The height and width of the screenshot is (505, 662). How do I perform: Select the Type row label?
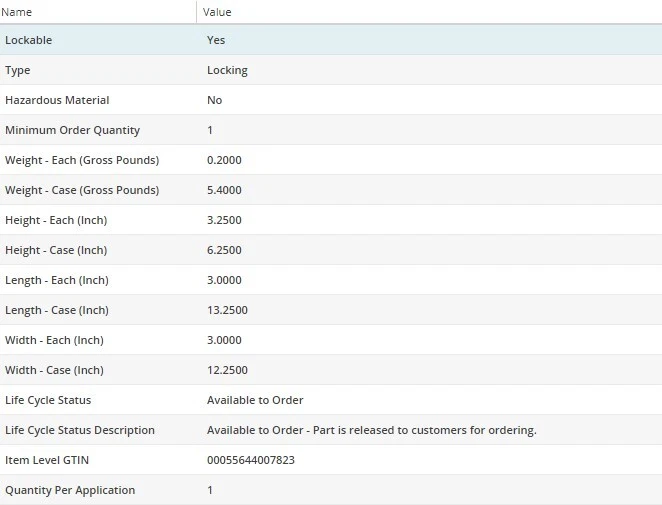[18, 70]
